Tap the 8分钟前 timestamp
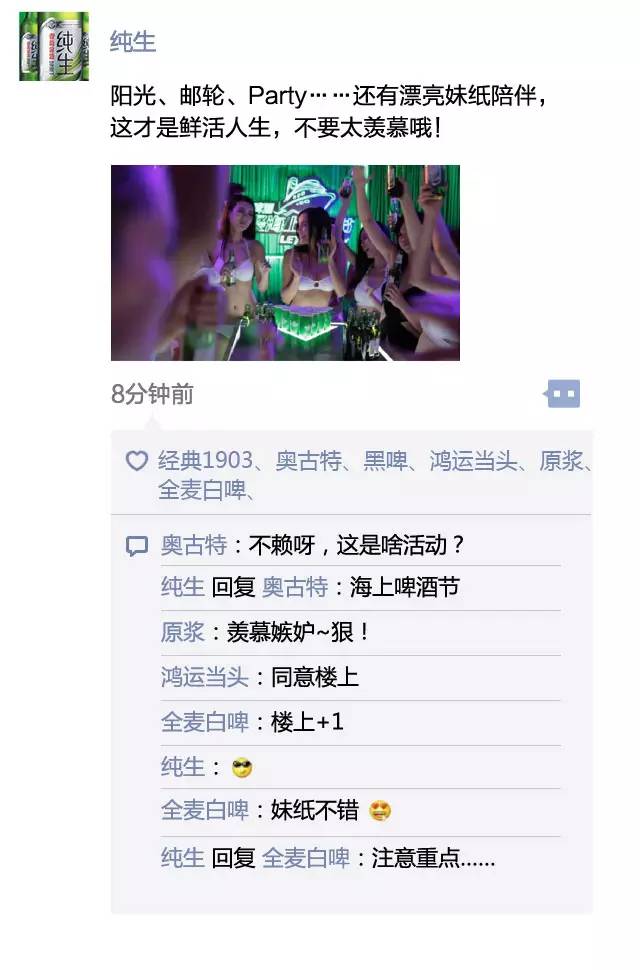640x970 pixels. (152, 394)
